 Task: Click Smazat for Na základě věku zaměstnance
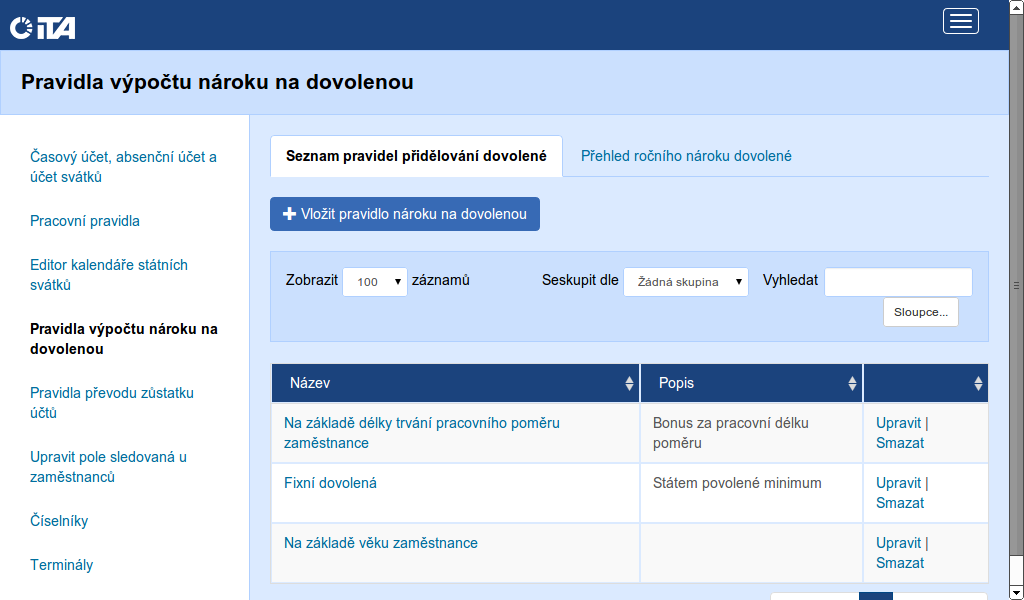(x=900, y=563)
